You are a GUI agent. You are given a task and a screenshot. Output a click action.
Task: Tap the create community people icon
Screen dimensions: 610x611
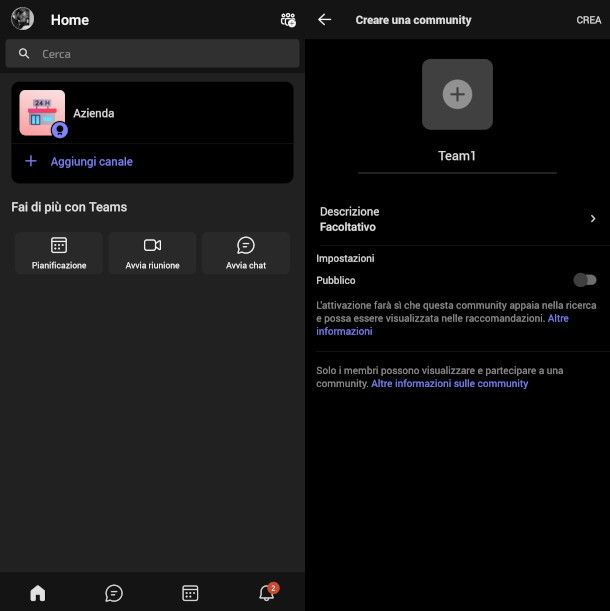pyautogui.click(x=288, y=19)
